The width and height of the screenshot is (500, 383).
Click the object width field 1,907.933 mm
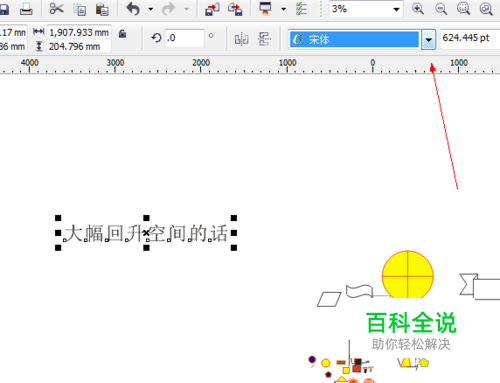(79, 32)
